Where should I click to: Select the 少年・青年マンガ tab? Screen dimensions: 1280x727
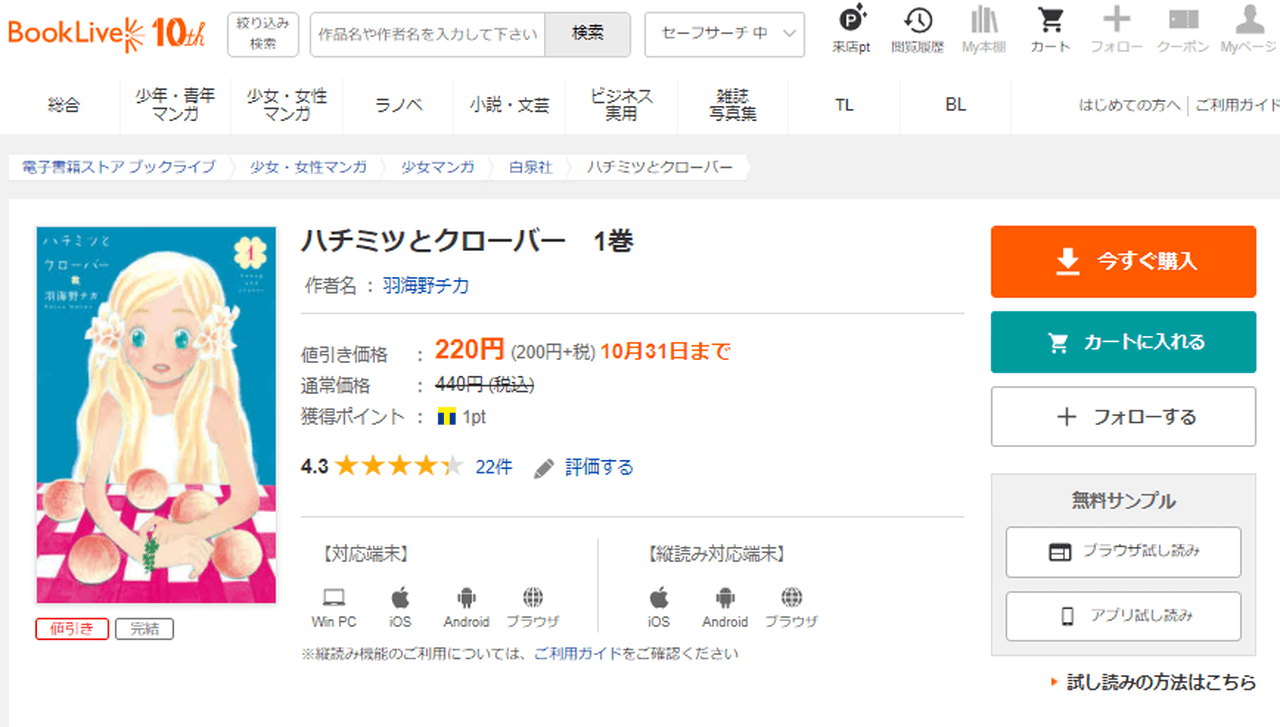tap(175, 105)
